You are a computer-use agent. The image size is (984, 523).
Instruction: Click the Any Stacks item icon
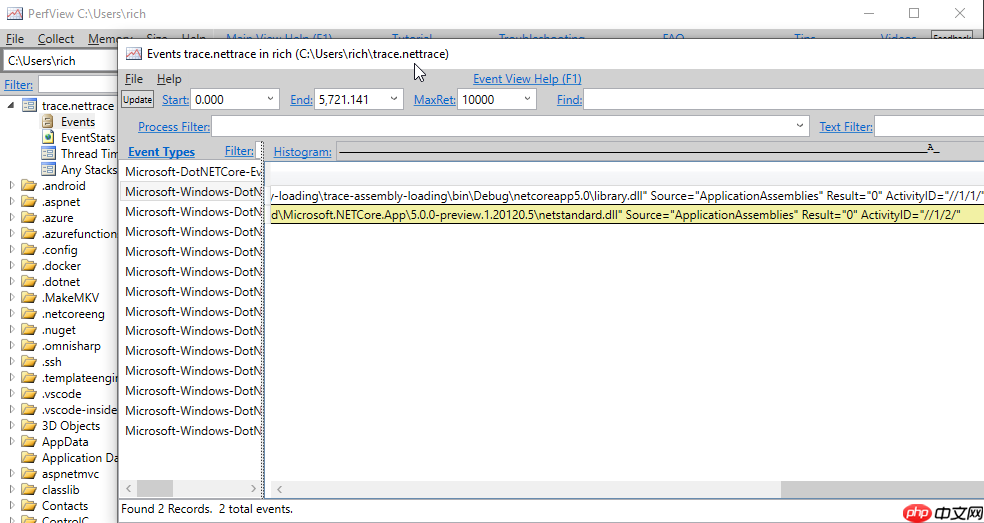coord(48,170)
